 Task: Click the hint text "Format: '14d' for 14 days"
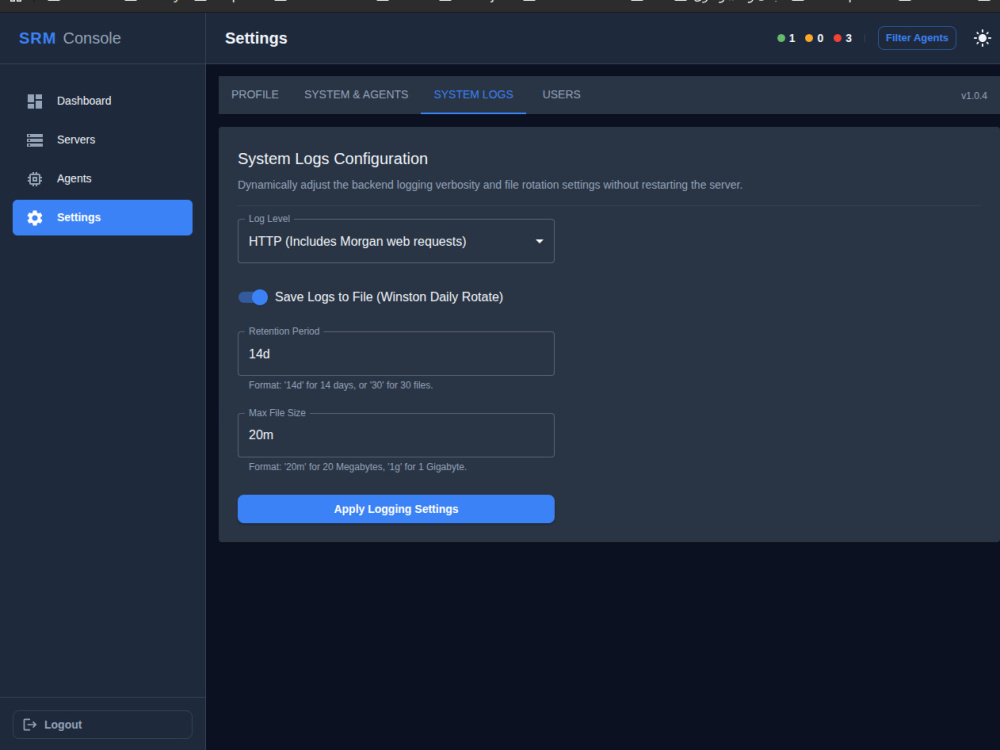(341, 385)
